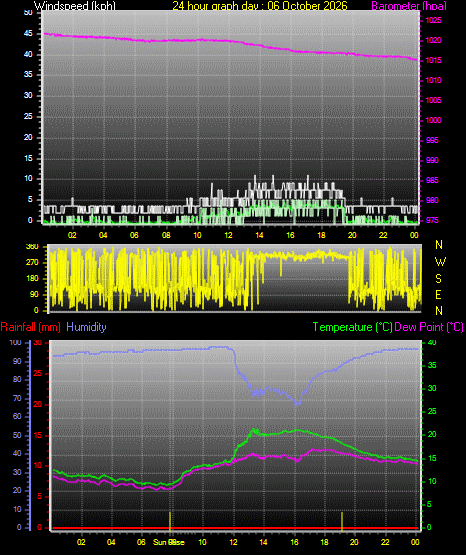Click the blue 70 on the humidity axis
466x555 pixels.
17,398
